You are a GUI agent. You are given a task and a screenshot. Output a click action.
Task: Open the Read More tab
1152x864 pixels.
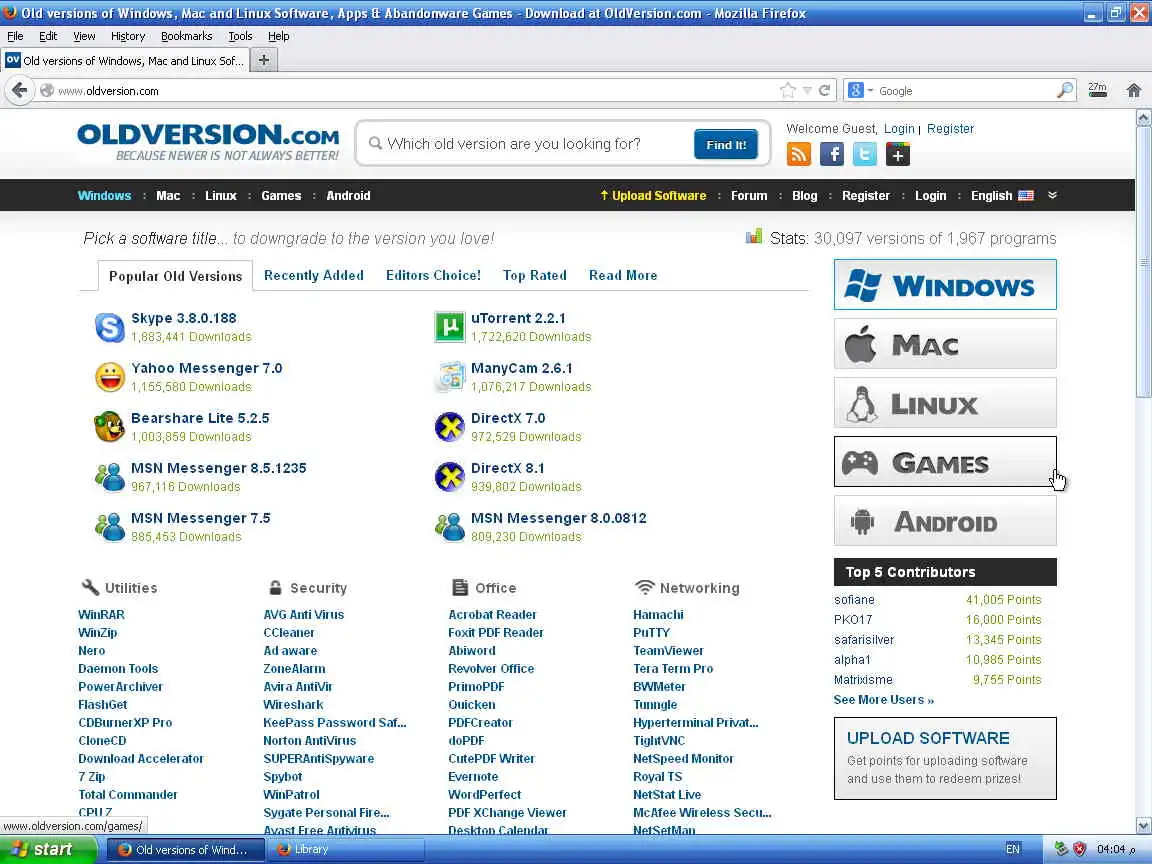[x=623, y=276]
